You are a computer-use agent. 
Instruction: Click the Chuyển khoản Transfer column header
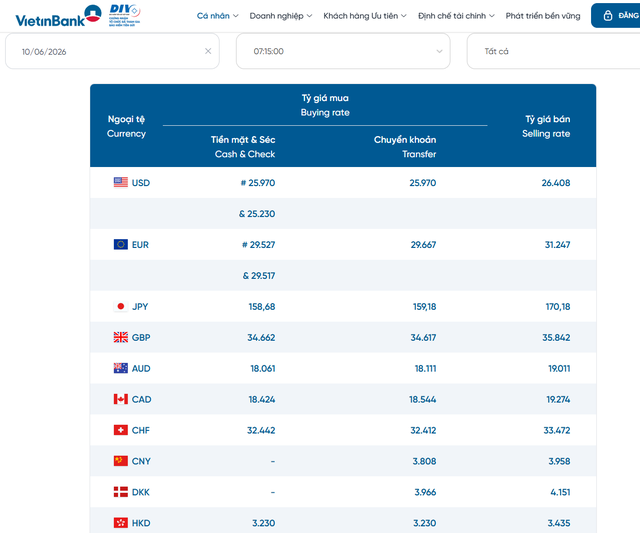[405, 147]
